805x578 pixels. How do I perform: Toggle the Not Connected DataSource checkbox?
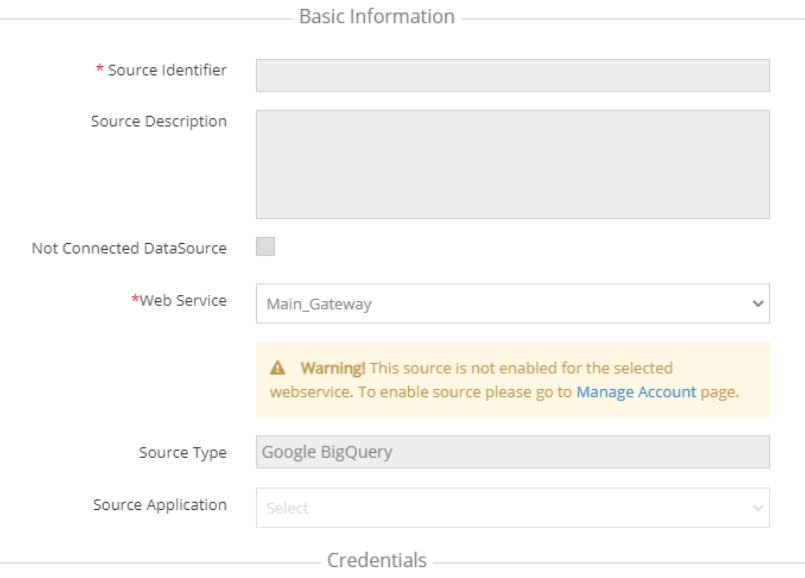tap(265, 246)
